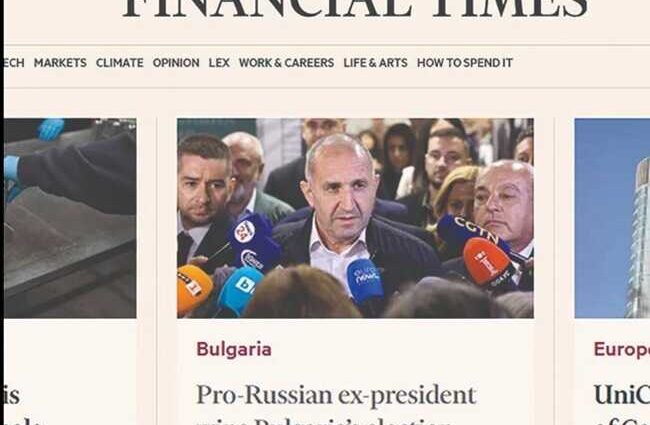Open the Pro-Russian ex-president headline

click(x=336, y=395)
